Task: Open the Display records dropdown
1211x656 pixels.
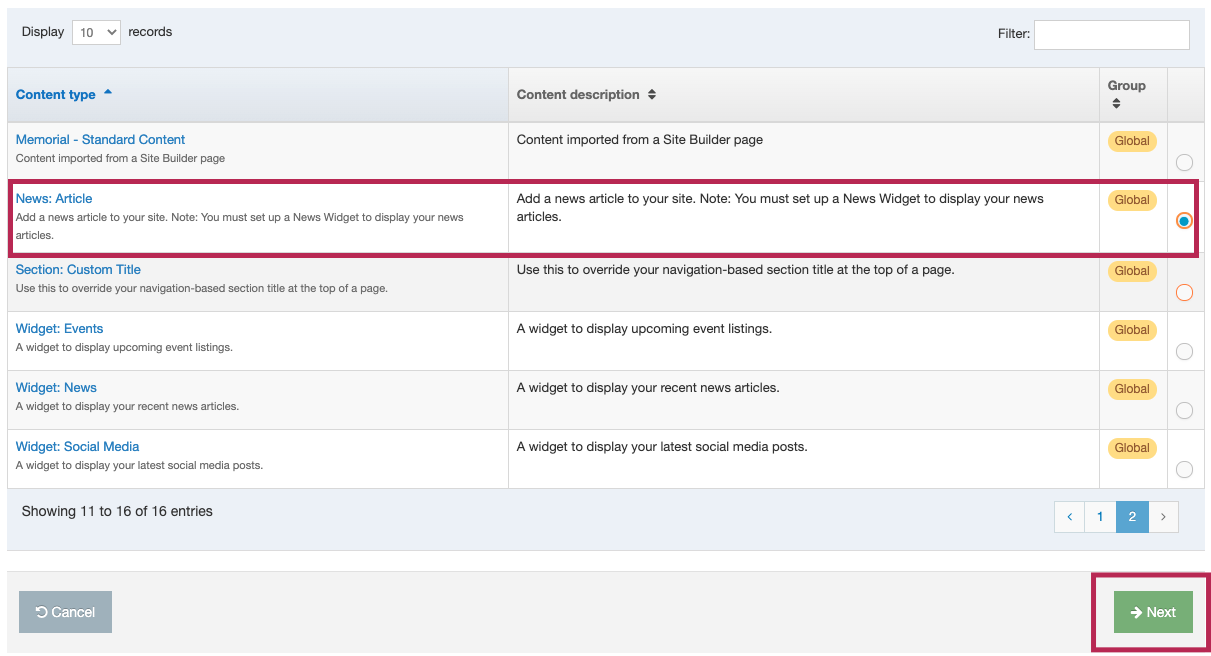Action: click(96, 31)
